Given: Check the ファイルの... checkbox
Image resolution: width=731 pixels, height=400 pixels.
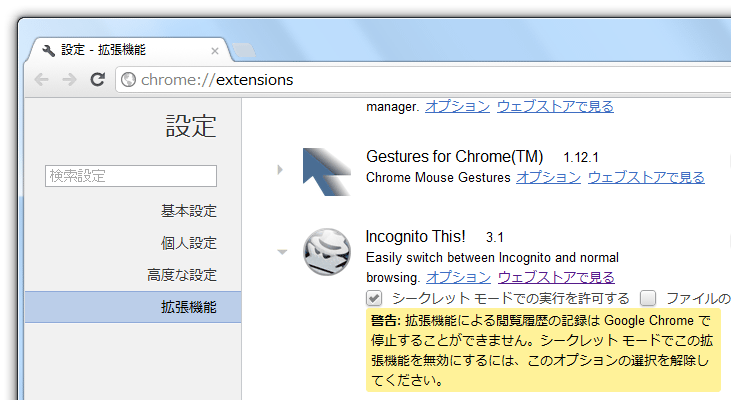Looking at the screenshot, I should click(x=648, y=298).
